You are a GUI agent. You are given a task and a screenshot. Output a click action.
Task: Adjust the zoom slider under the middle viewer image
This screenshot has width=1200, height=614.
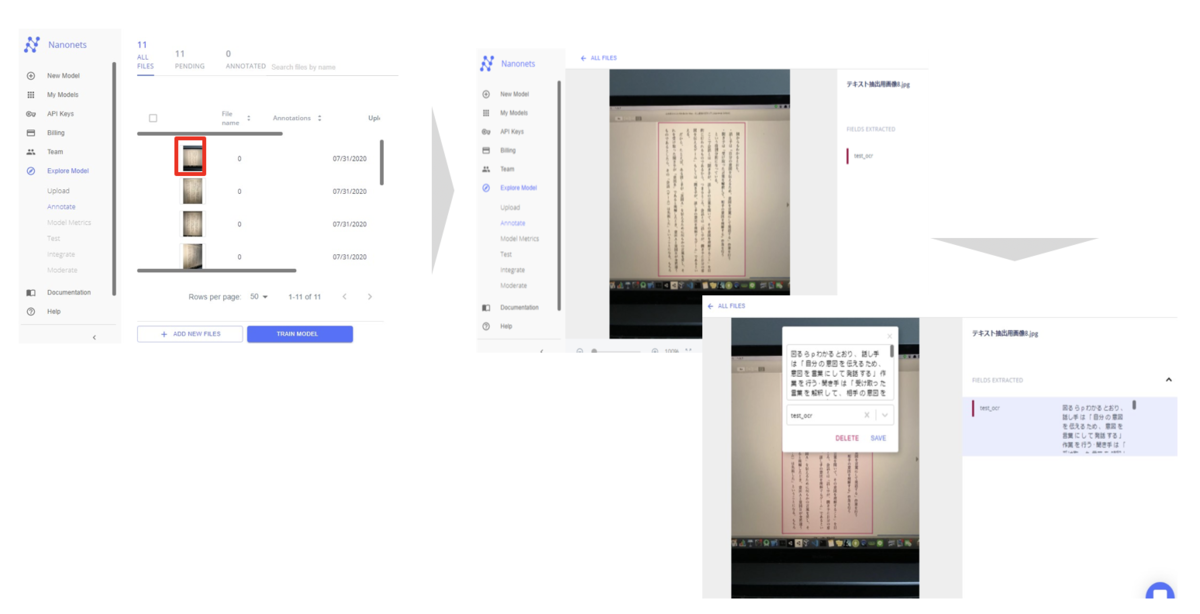pos(618,351)
